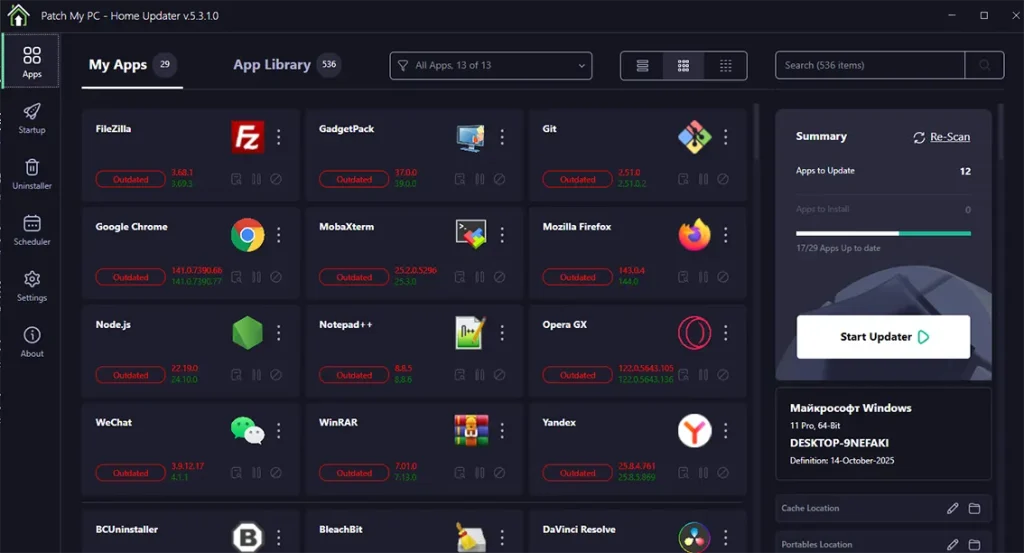Open the Uninstaller section in sidebar
This screenshot has width=1024, height=553.
tap(32, 173)
